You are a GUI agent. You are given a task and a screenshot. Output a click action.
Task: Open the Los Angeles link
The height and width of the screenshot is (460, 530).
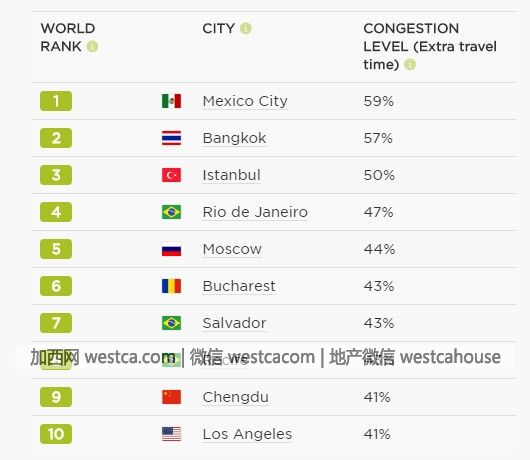click(247, 434)
